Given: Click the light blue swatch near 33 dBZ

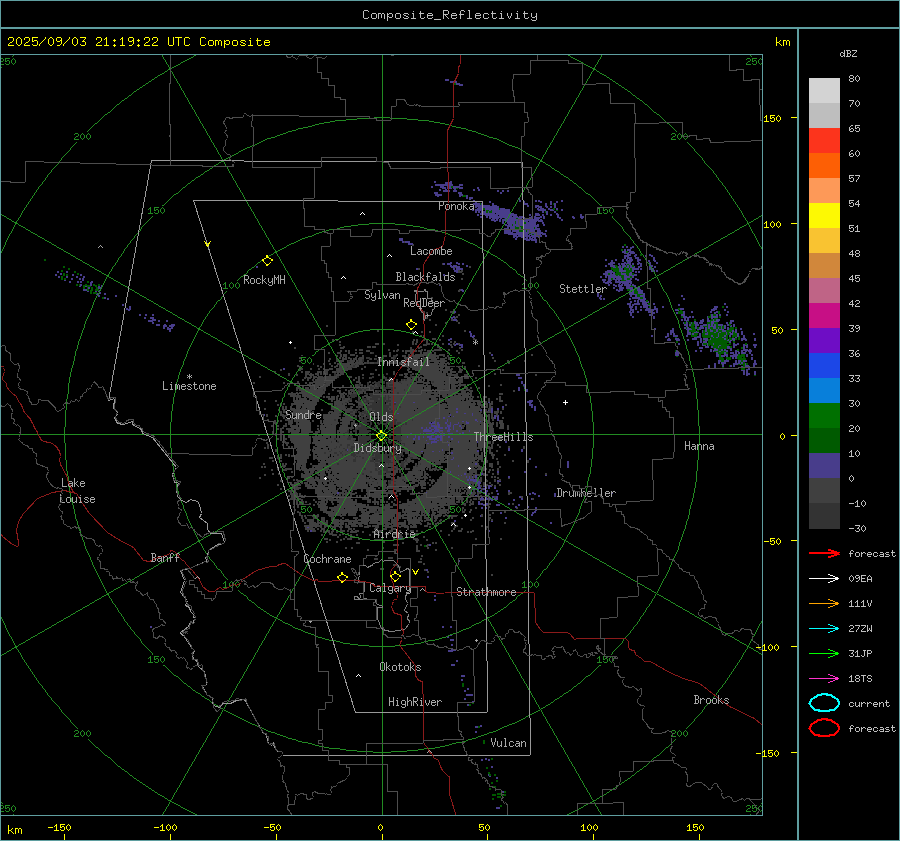Looking at the screenshot, I should click(824, 390).
